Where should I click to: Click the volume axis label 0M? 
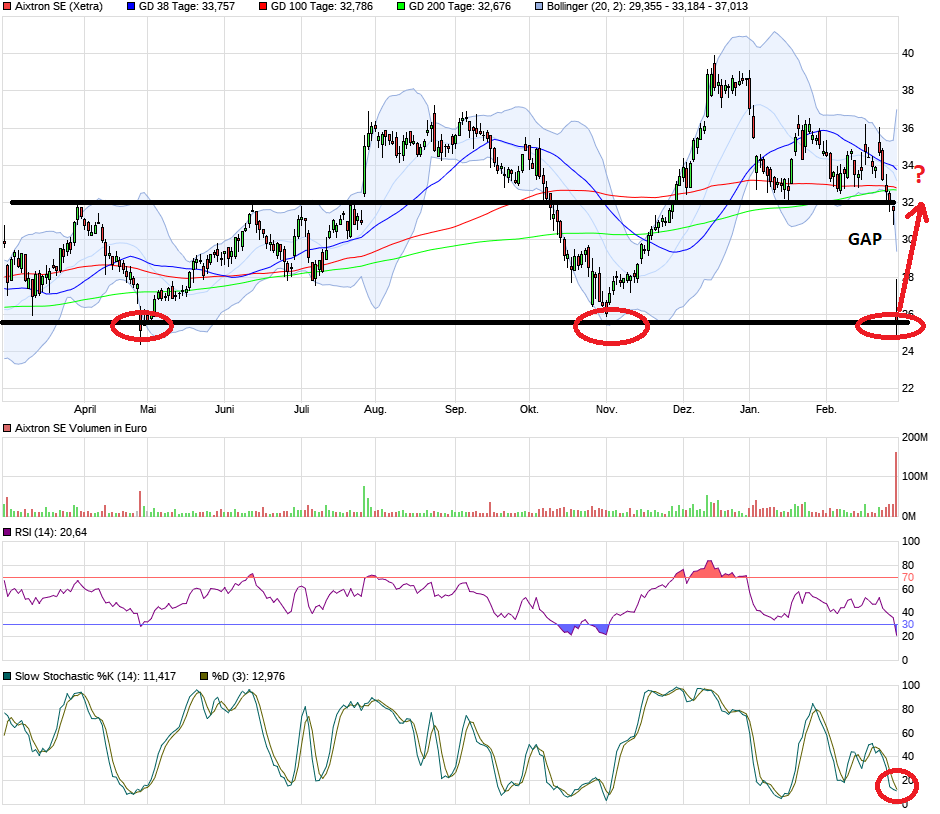pos(909,516)
